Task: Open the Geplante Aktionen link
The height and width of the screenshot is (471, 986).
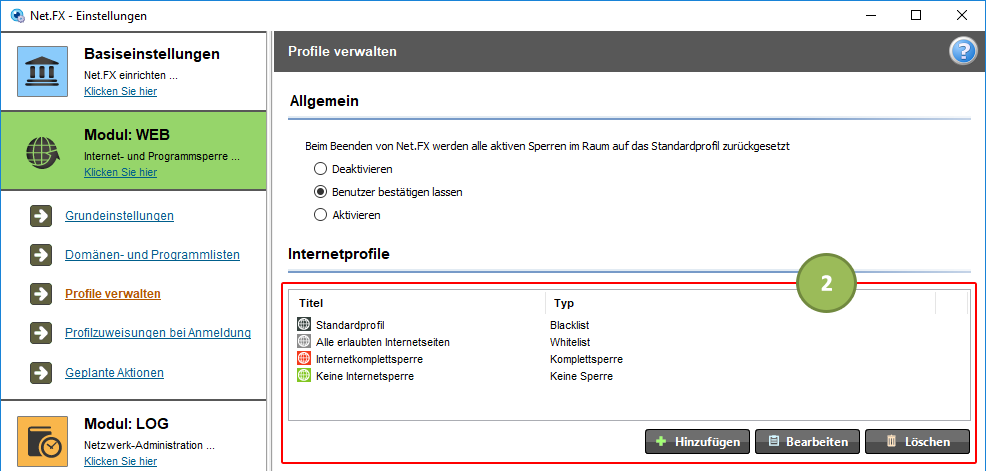Action: [114, 372]
